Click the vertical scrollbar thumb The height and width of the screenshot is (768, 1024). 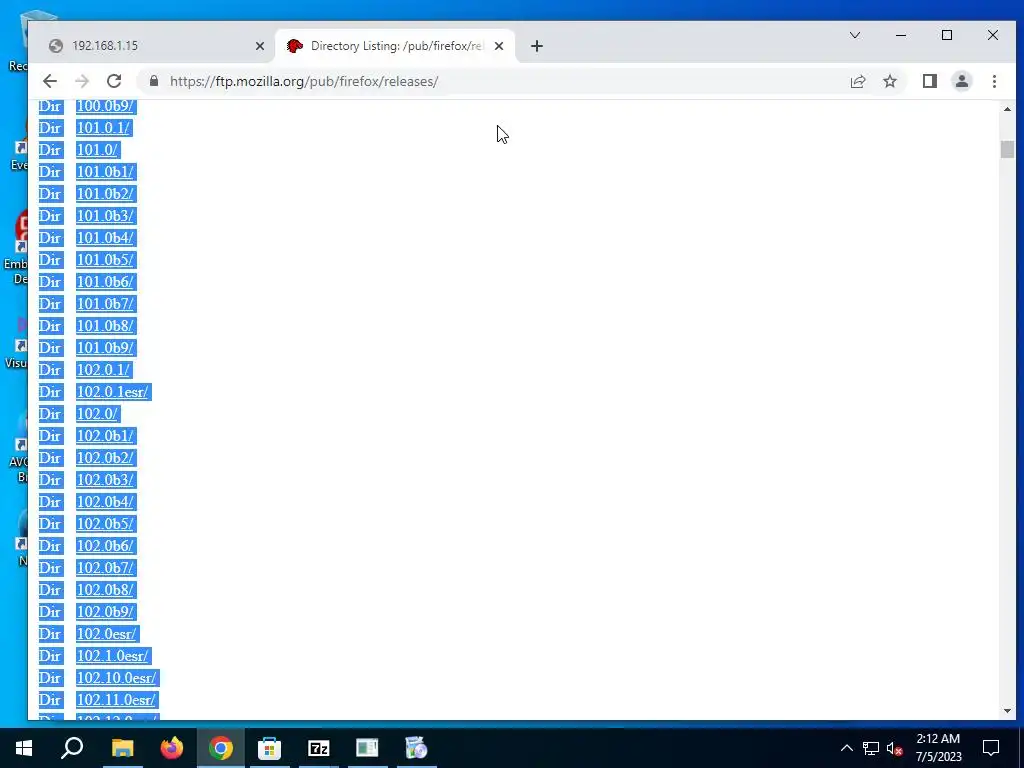tap(1006, 149)
